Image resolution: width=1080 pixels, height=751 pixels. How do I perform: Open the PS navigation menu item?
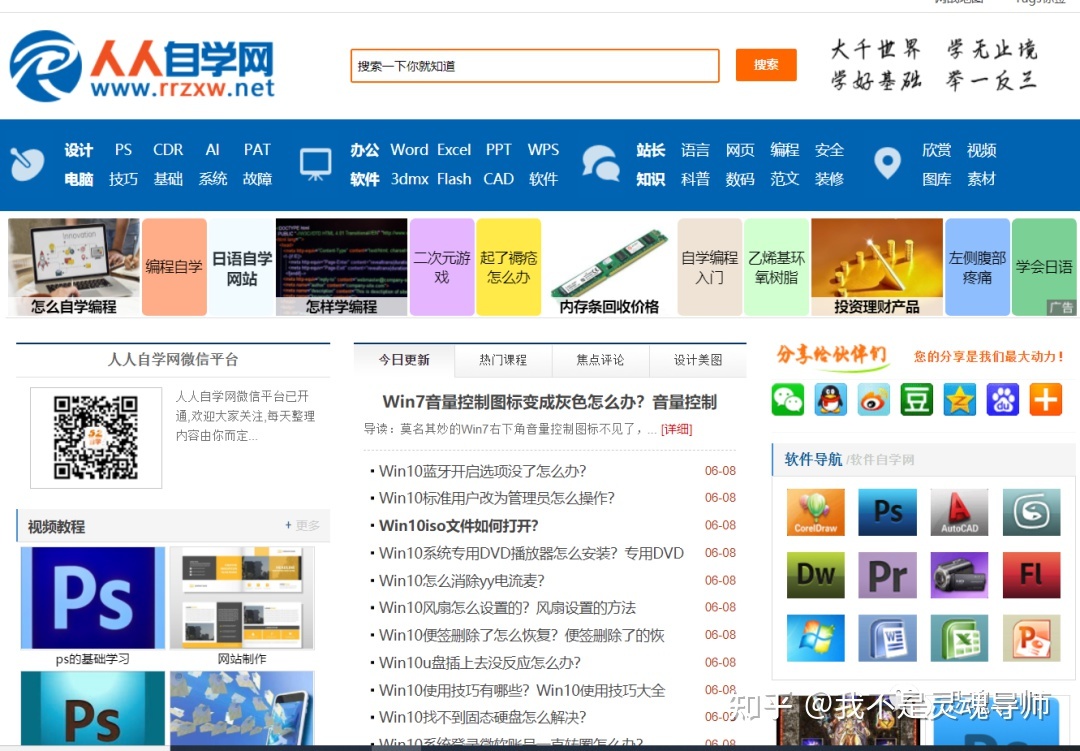click(x=123, y=150)
